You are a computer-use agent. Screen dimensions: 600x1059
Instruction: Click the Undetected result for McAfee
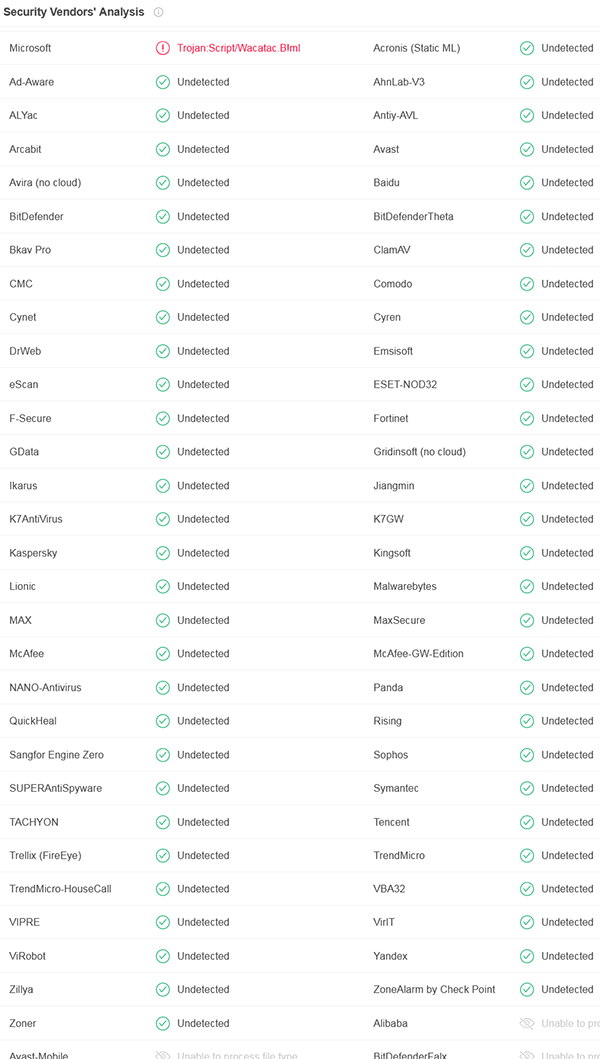coord(203,653)
